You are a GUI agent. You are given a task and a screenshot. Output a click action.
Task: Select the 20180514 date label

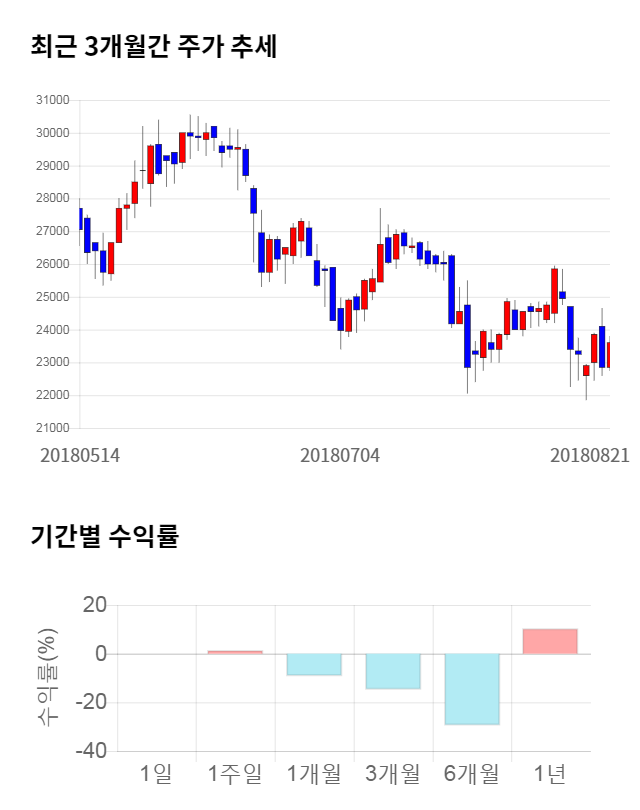point(80,455)
